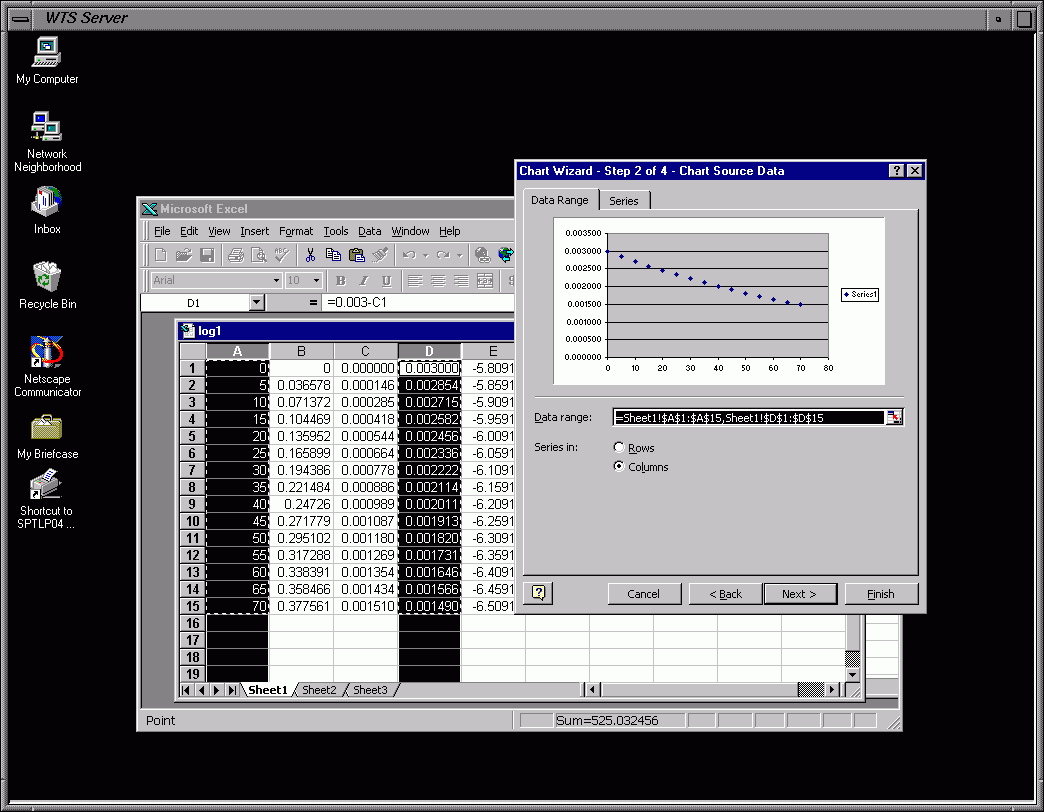This screenshot has height=812, width=1044.
Task: Open the Format menu
Action: click(296, 231)
